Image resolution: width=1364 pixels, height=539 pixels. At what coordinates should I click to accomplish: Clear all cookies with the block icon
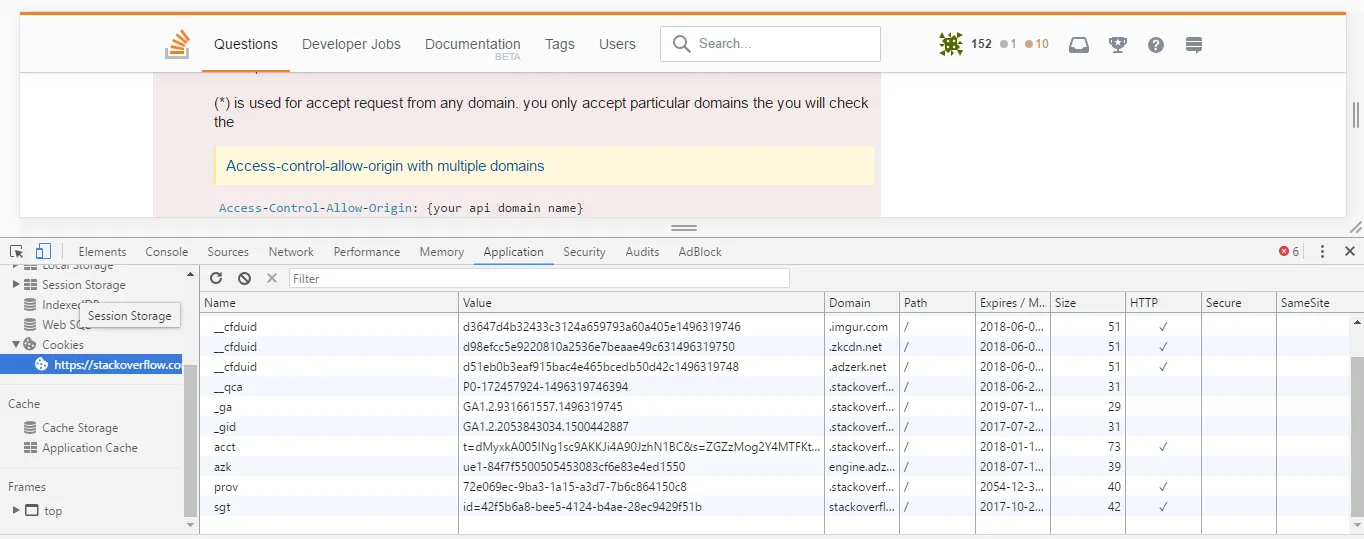point(244,278)
